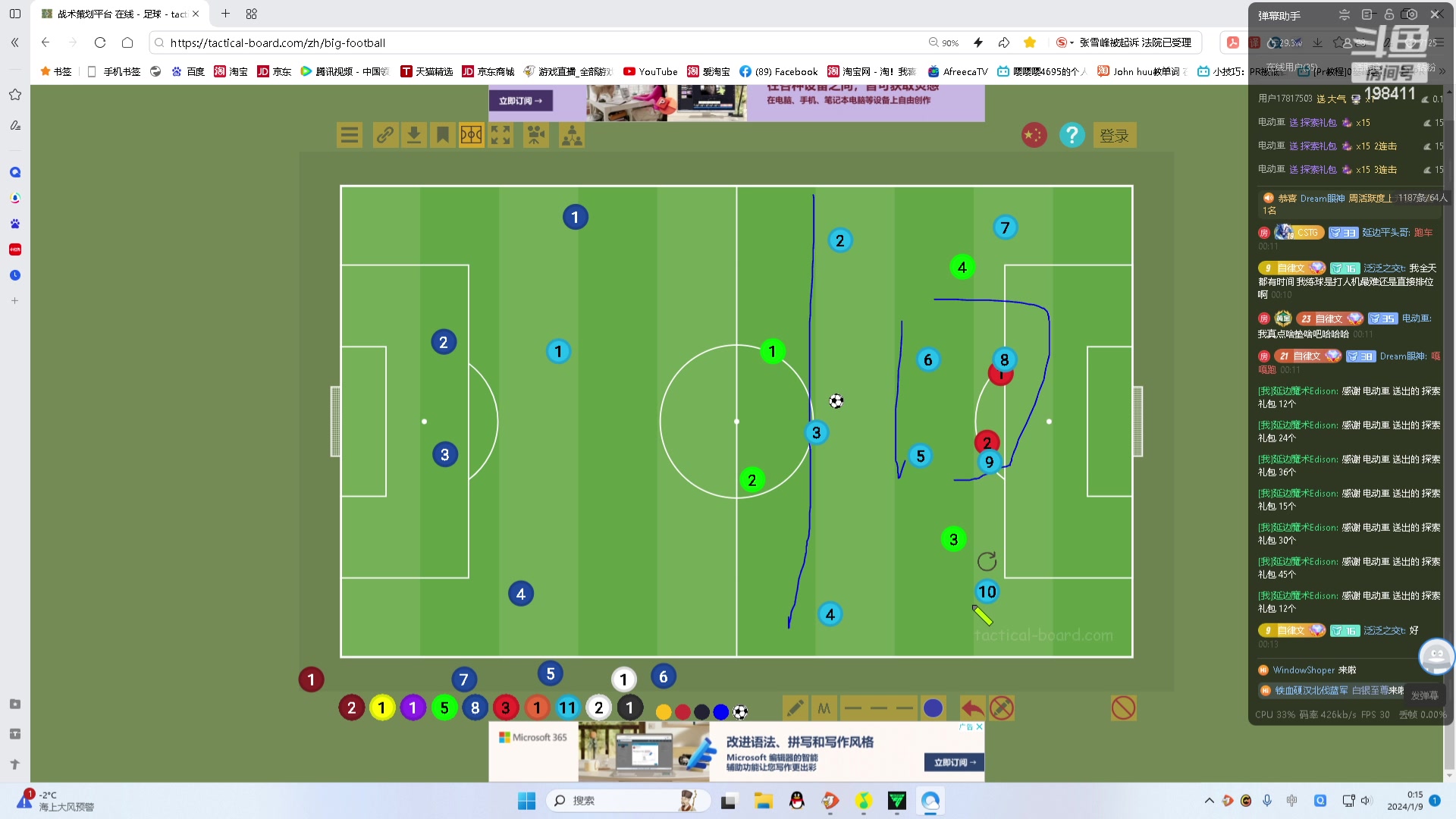
Task: Open the 京东商城 bookmark
Action: 488,71
